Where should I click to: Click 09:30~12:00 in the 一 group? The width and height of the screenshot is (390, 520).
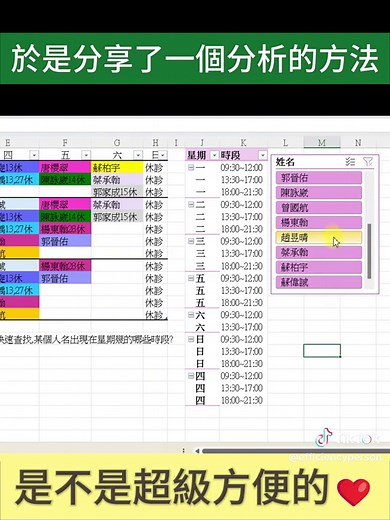point(242,167)
